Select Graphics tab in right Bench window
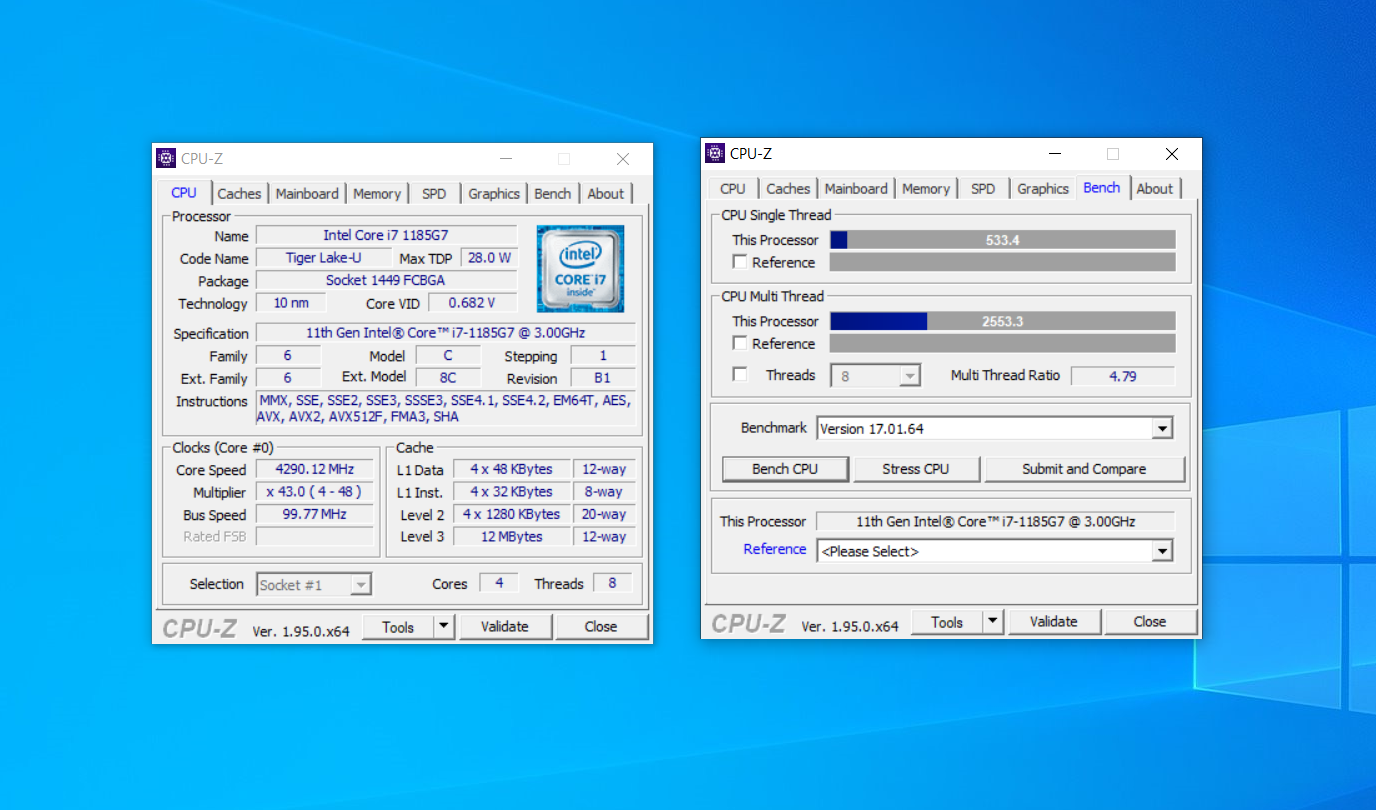 click(x=1043, y=189)
